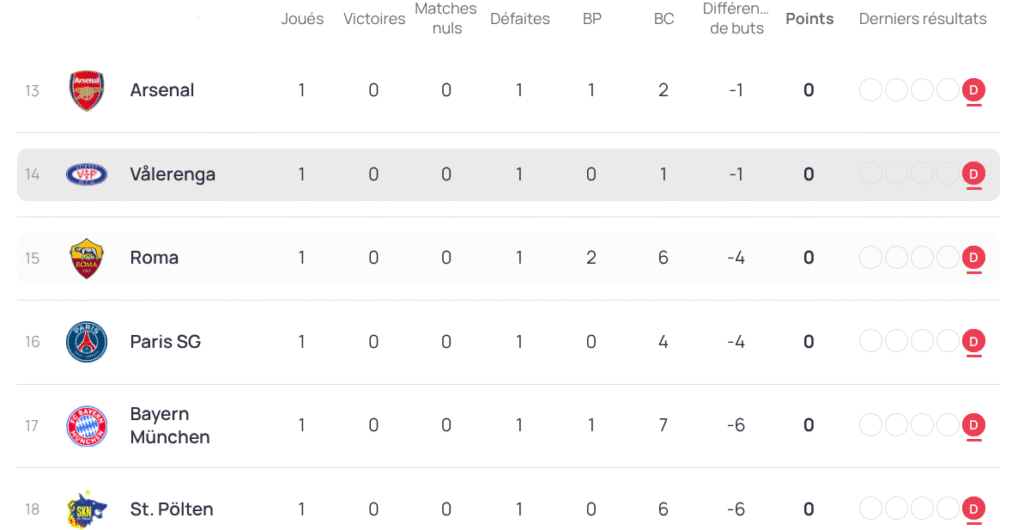Click the Différence de buts header

coord(736,19)
